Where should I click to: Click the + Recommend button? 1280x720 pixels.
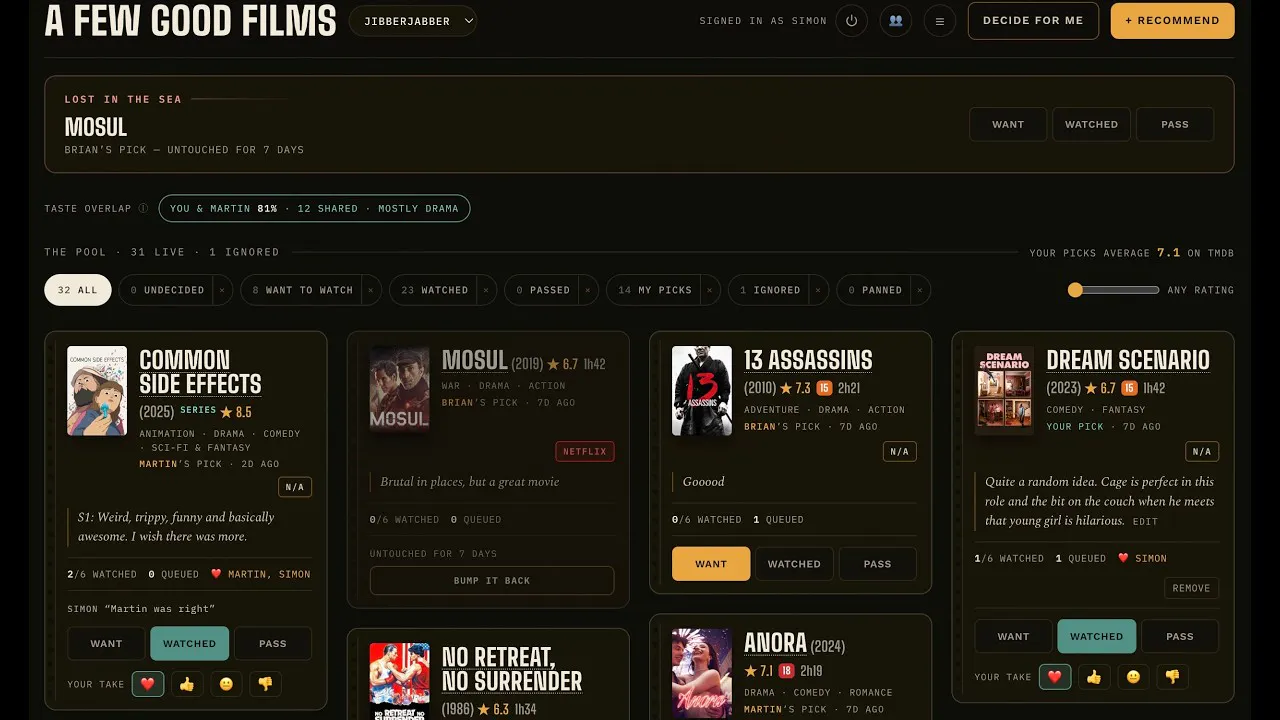1172,20
